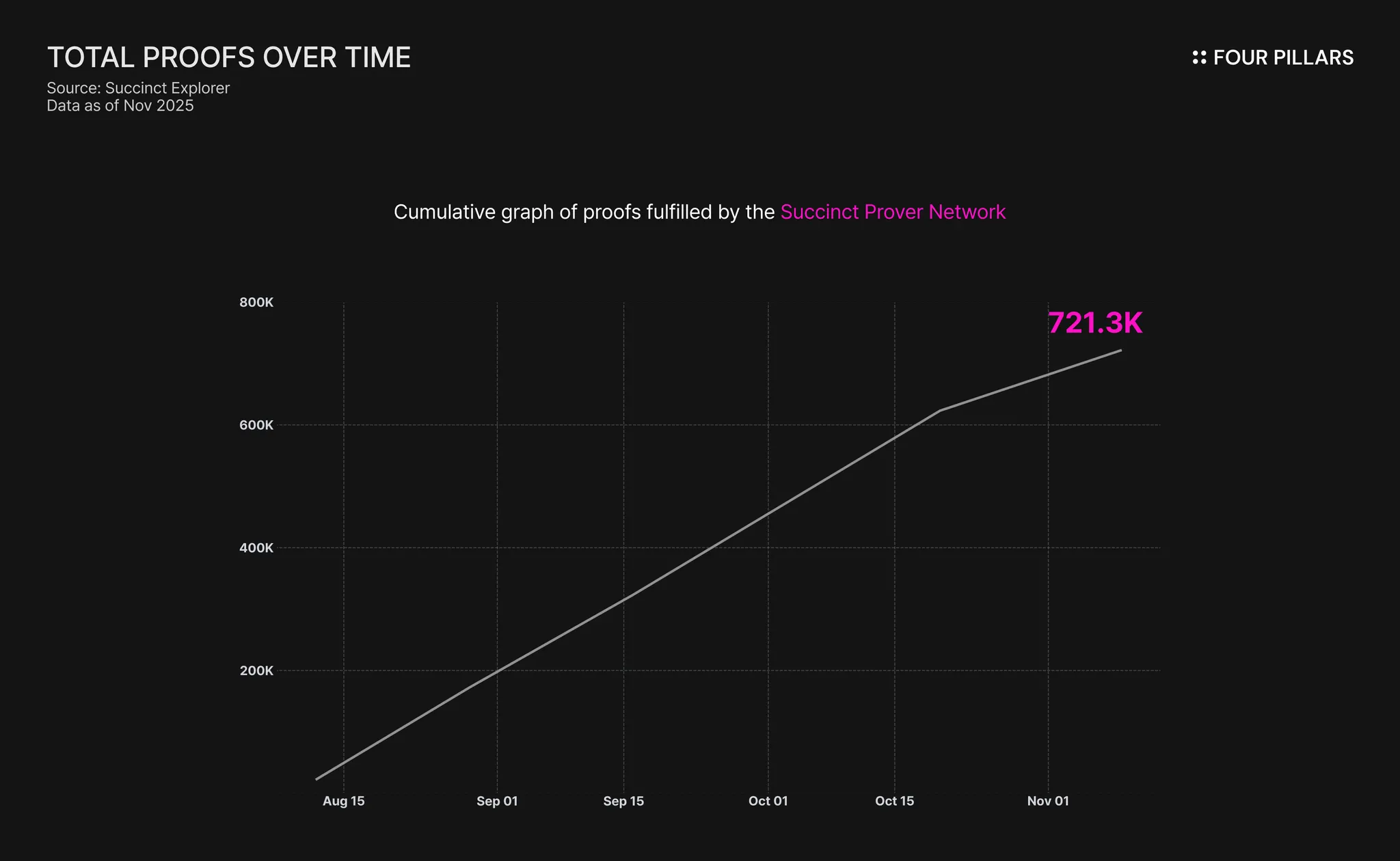Click the line's starting point at bottom left
This screenshot has width=1400, height=861.
(317, 779)
